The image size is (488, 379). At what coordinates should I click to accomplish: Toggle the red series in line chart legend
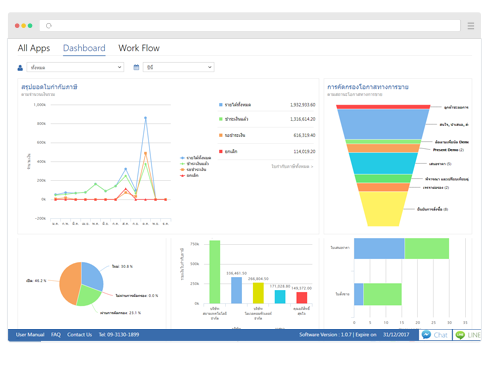(189, 176)
